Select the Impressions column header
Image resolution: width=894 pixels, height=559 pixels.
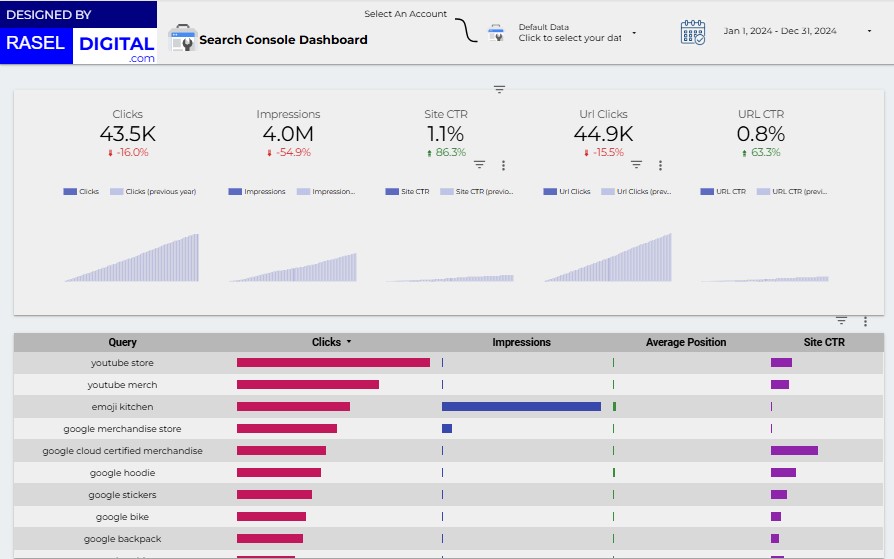[x=521, y=342]
